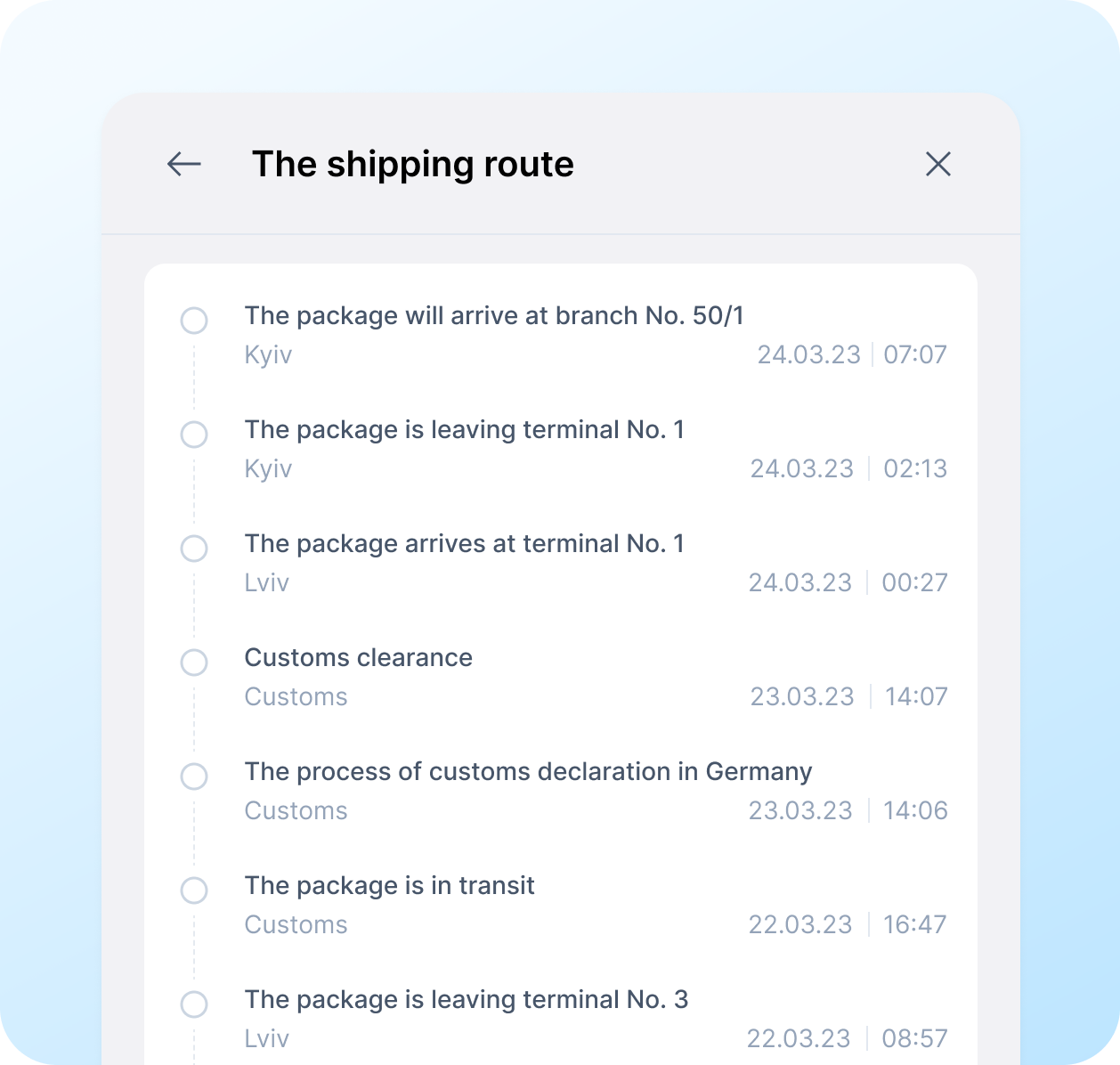Select 'The package is in transit' entry
The image size is (1120, 1065).
point(390,886)
